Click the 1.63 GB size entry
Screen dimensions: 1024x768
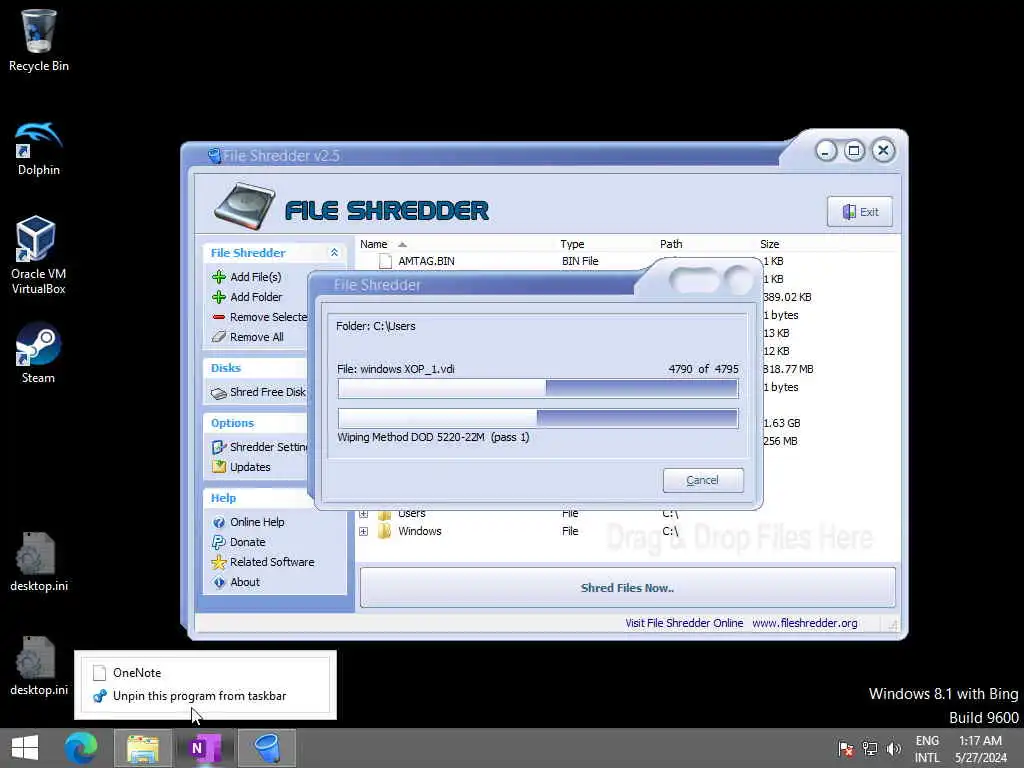coord(781,423)
